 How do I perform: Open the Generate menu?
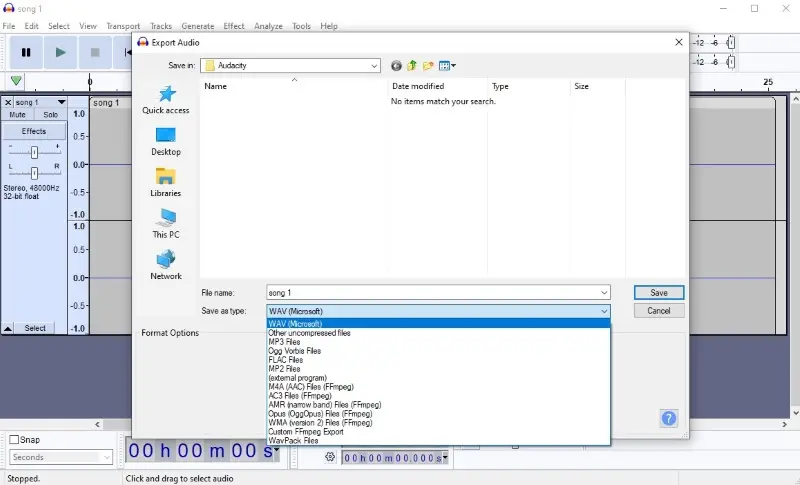pos(197,26)
